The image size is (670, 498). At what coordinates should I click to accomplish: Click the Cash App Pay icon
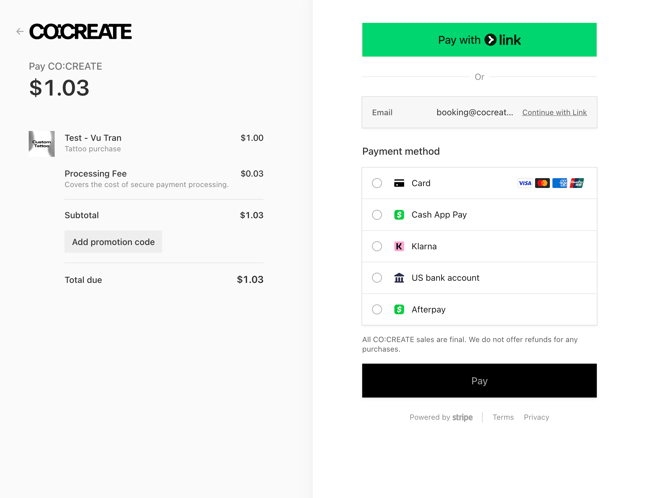tap(399, 215)
